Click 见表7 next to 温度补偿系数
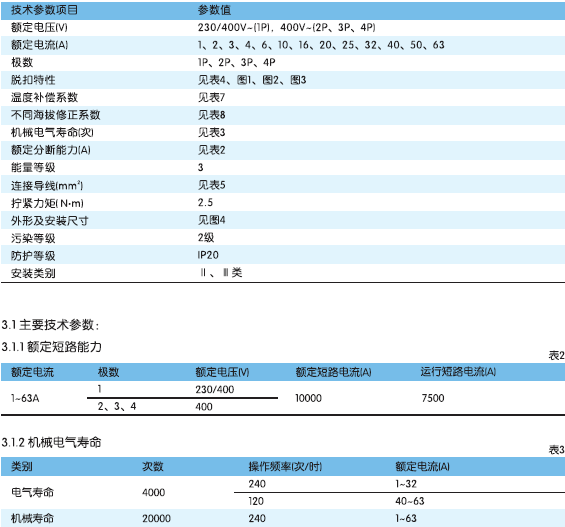565x527 pixels. pos(212,97)
